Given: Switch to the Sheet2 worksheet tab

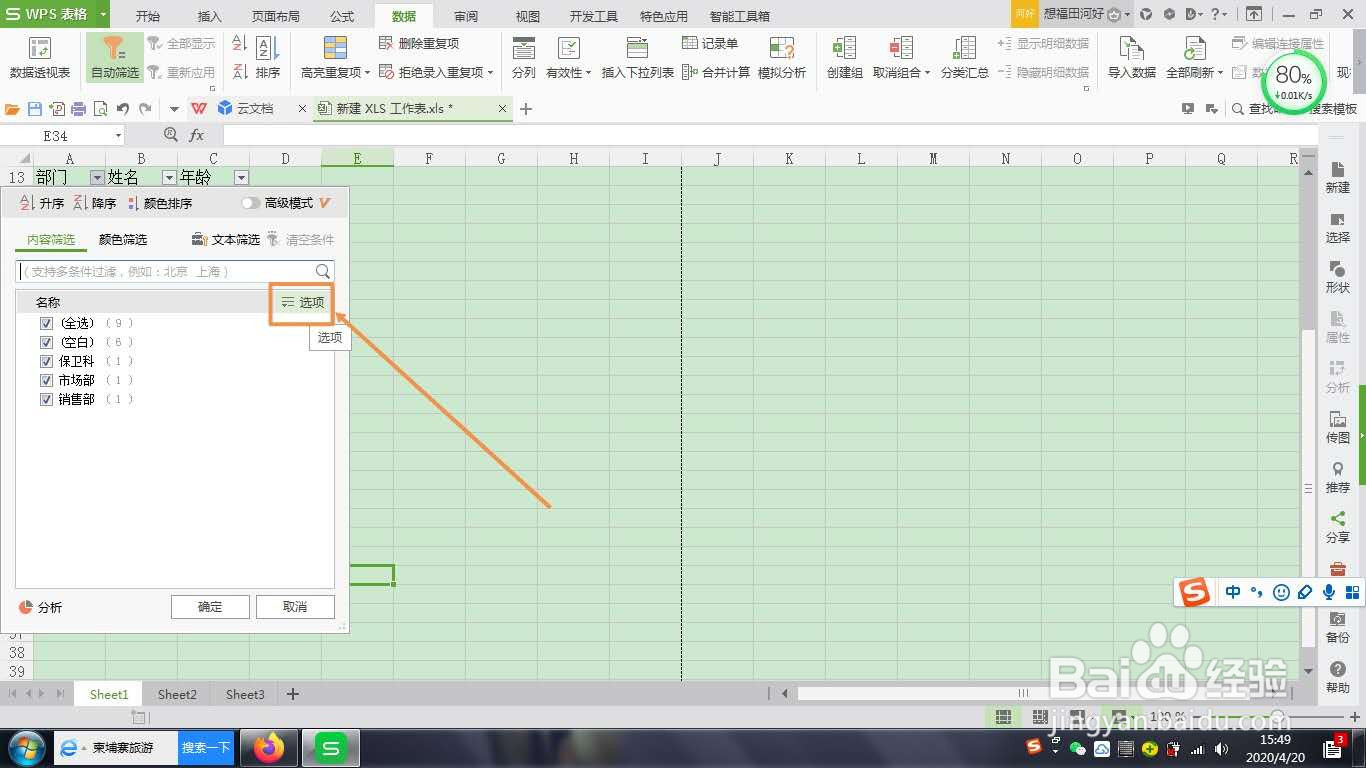Looking at the screenshot, I should (x=177, y=694).
